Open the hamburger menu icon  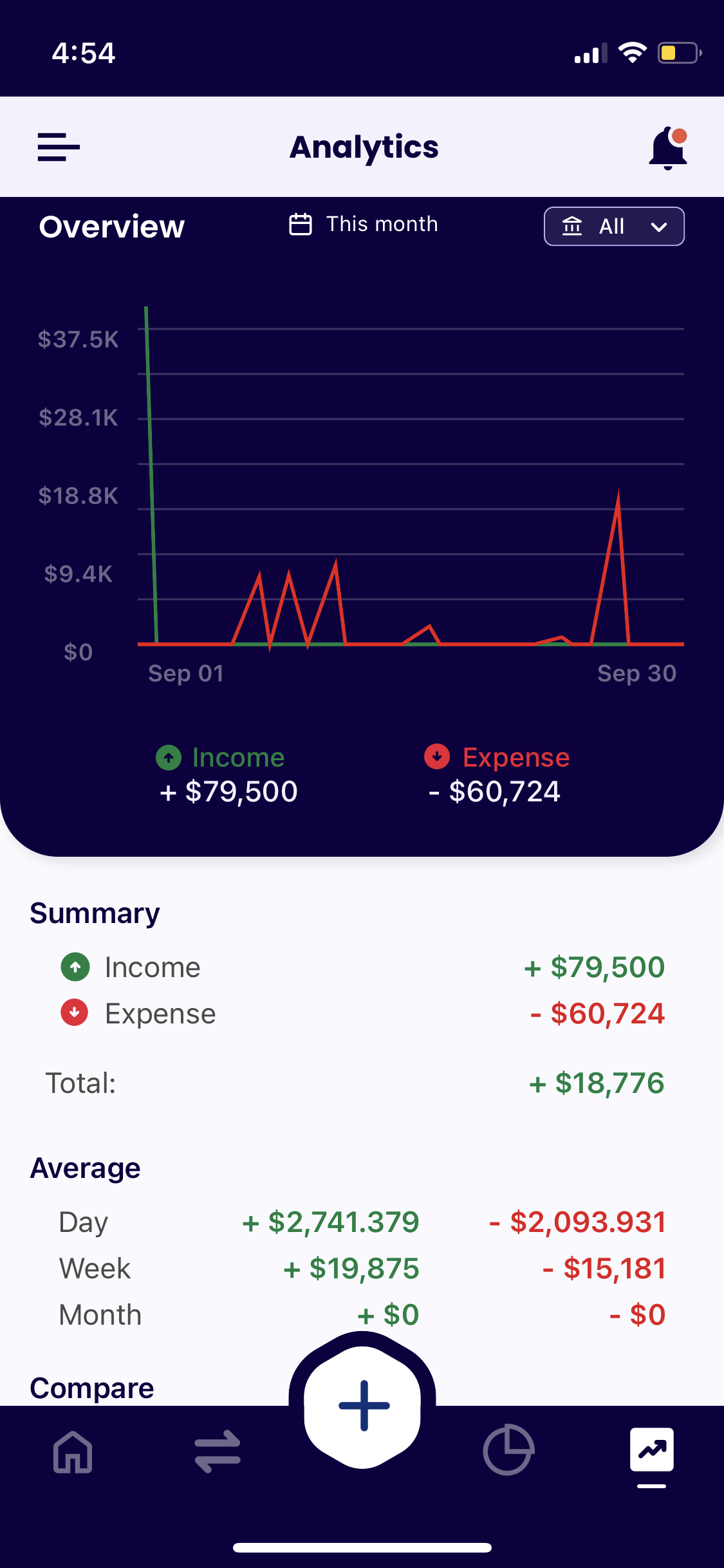pos(59,147)
